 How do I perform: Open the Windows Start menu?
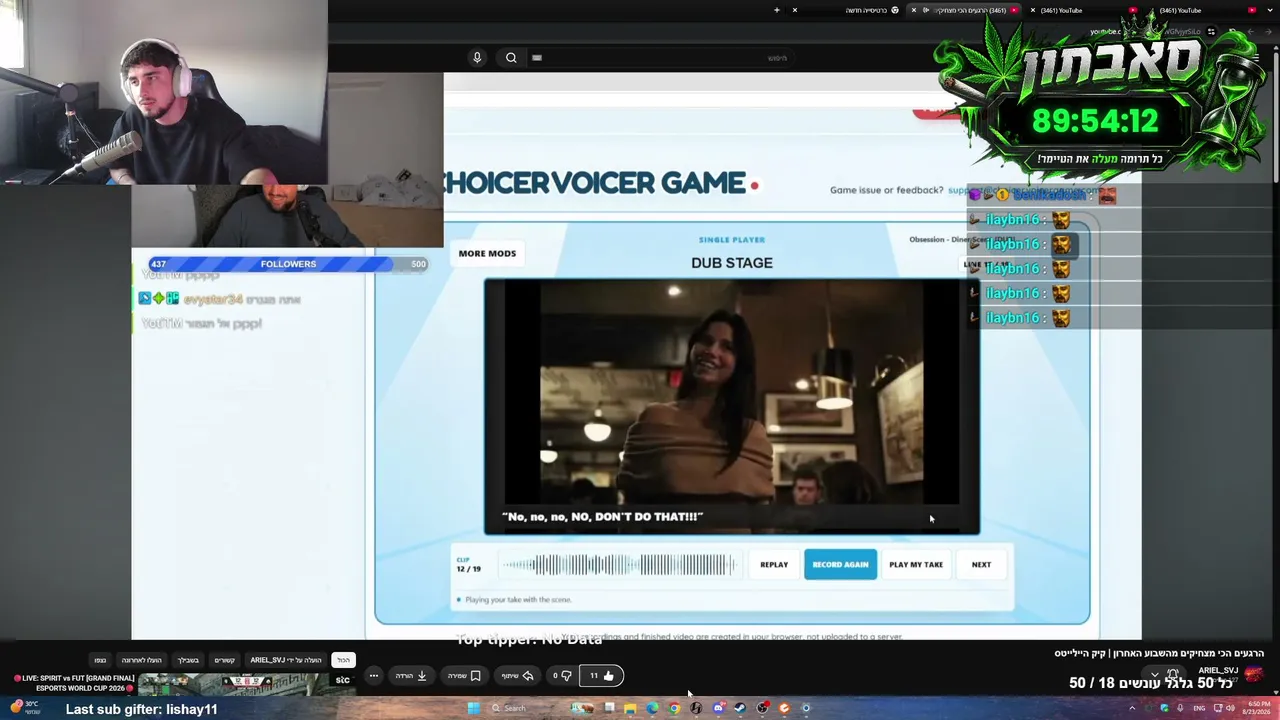point(472,708)
